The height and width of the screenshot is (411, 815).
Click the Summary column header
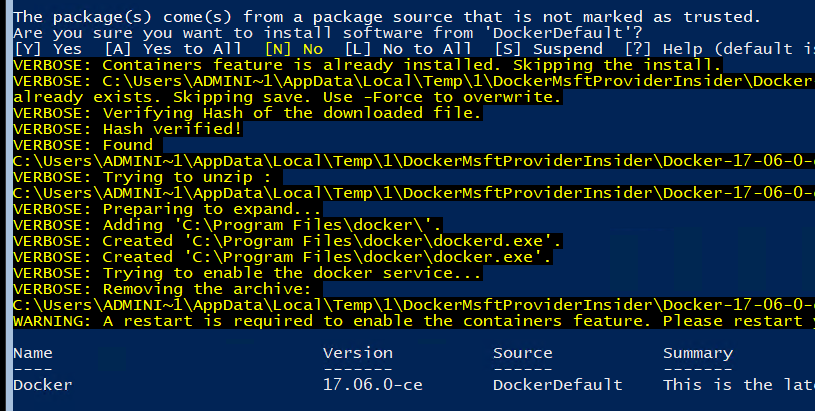click(x=697, y=353)
